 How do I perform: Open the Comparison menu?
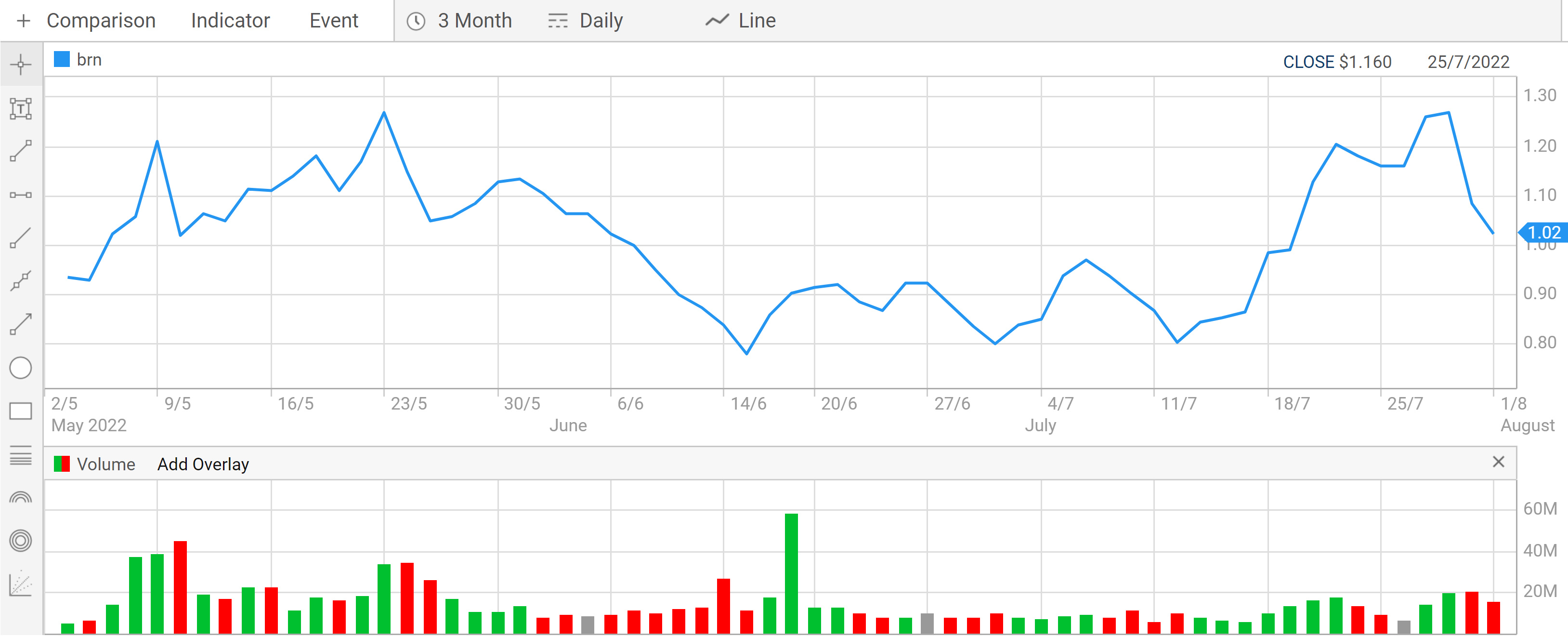(101, 21)
